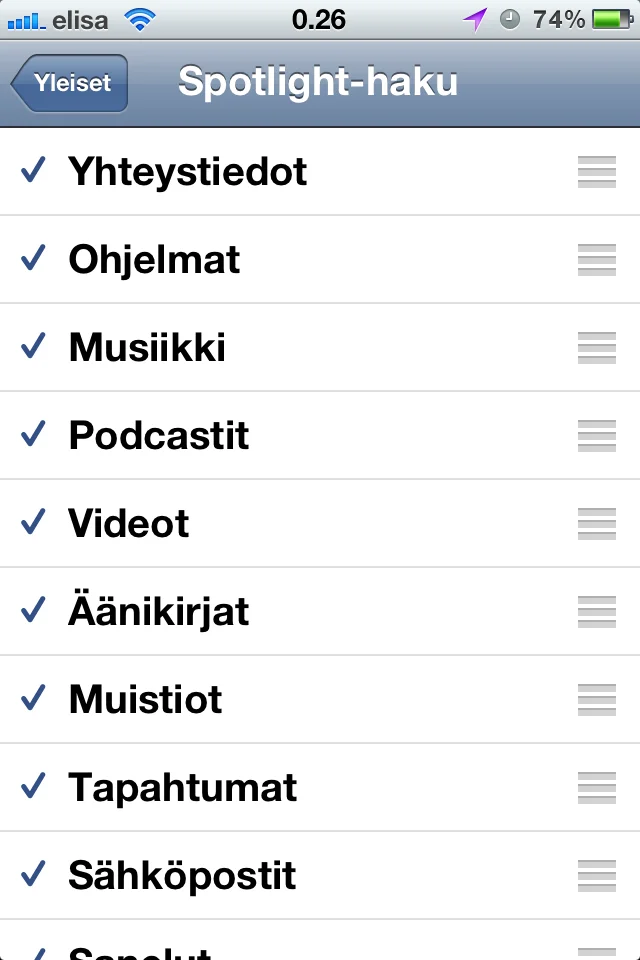This screenshot has width=640, height=960.
Task: Tap the reorder handle beside Ohjelmat
Action: [596, 260]
